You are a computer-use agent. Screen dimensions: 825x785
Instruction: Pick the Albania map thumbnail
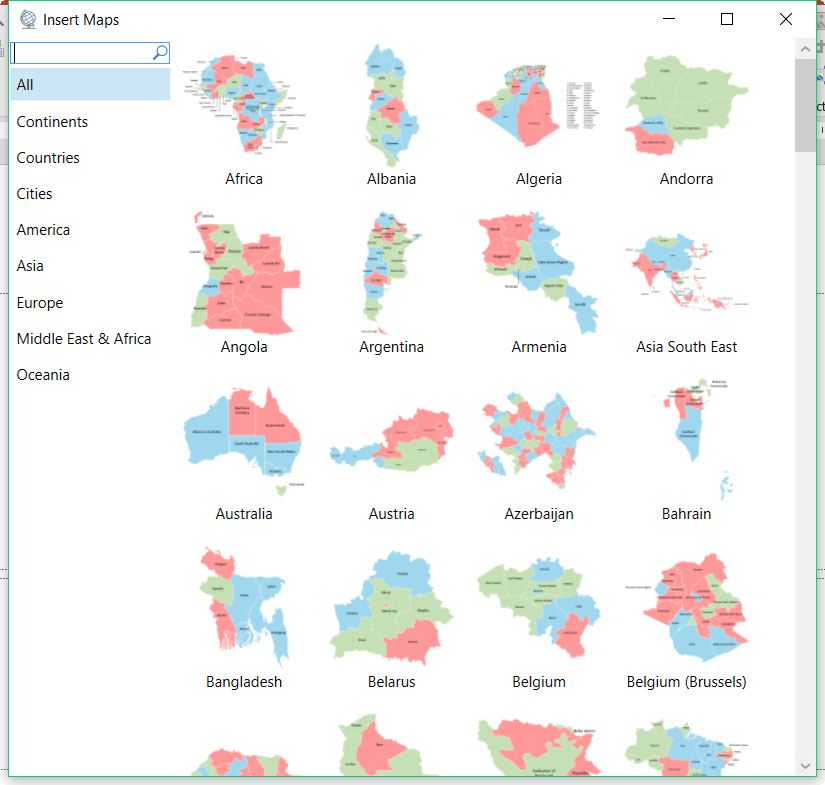[x=391, y=105]
